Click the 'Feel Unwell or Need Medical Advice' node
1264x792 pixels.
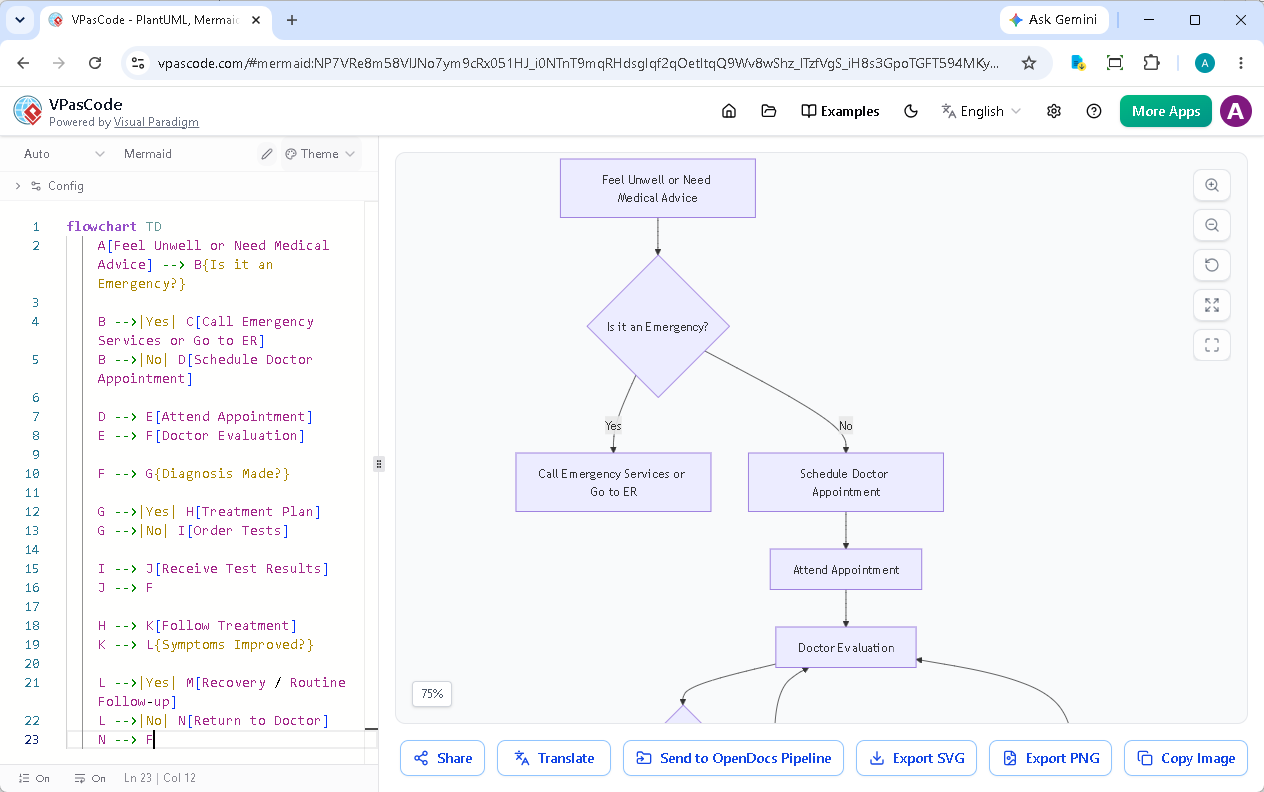coord(657,188)
